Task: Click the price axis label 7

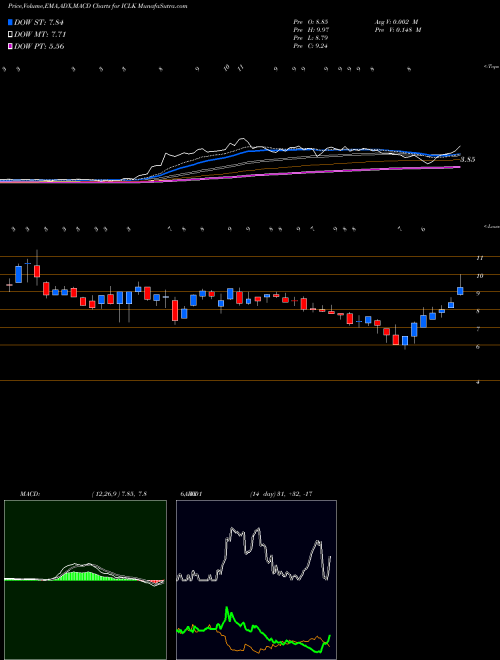Action: click(478, 329)
